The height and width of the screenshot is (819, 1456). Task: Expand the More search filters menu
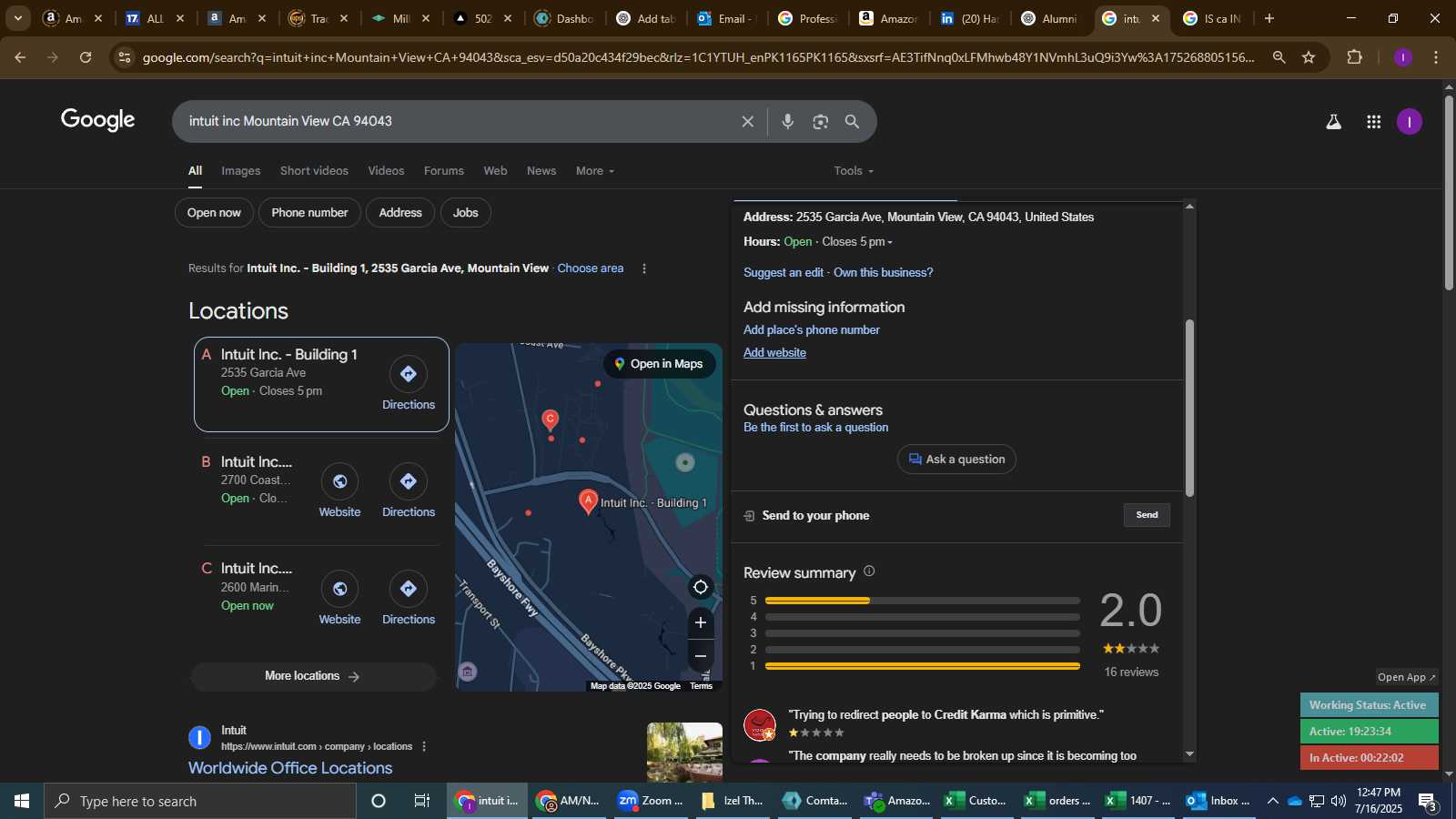pos(595,171)
